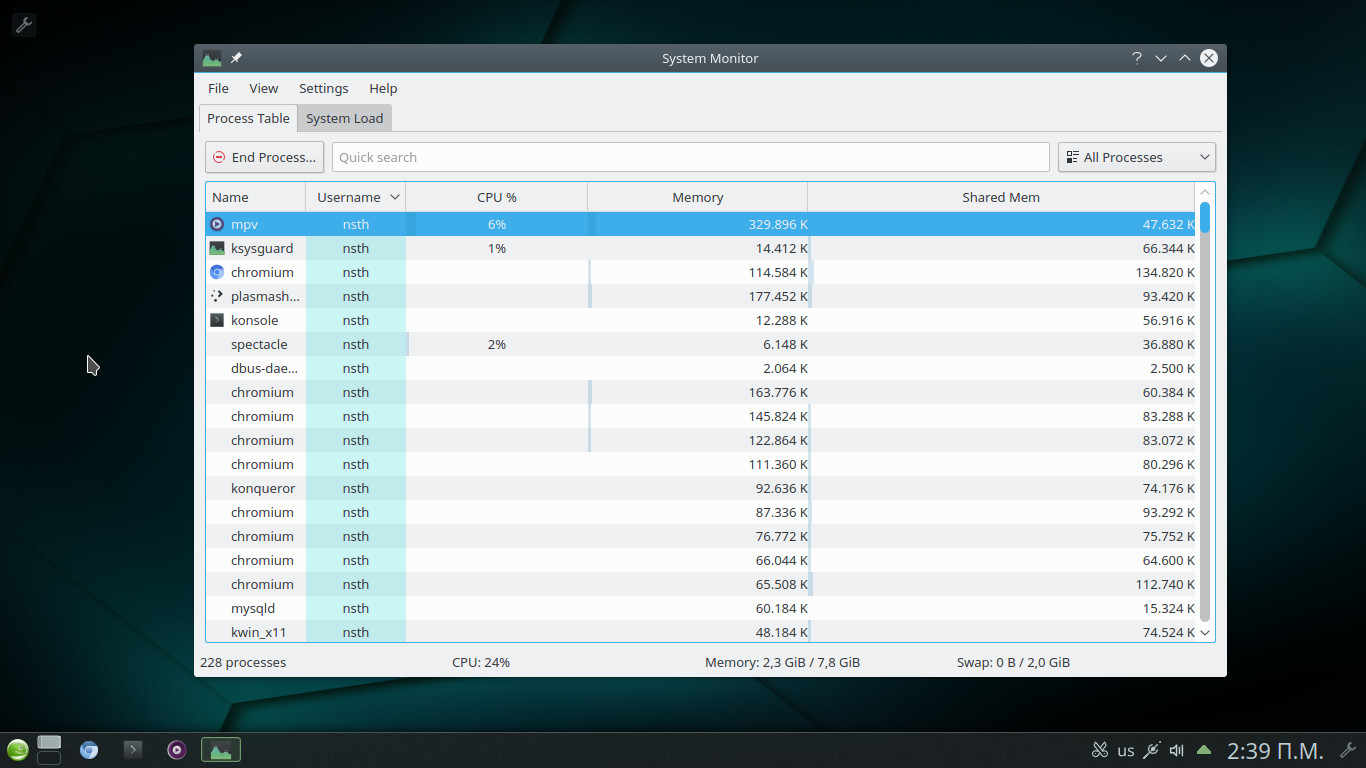The width and height of the screenshot is (1366, 768).
Task: Select the konsole process icon
Action: (217, 320)
